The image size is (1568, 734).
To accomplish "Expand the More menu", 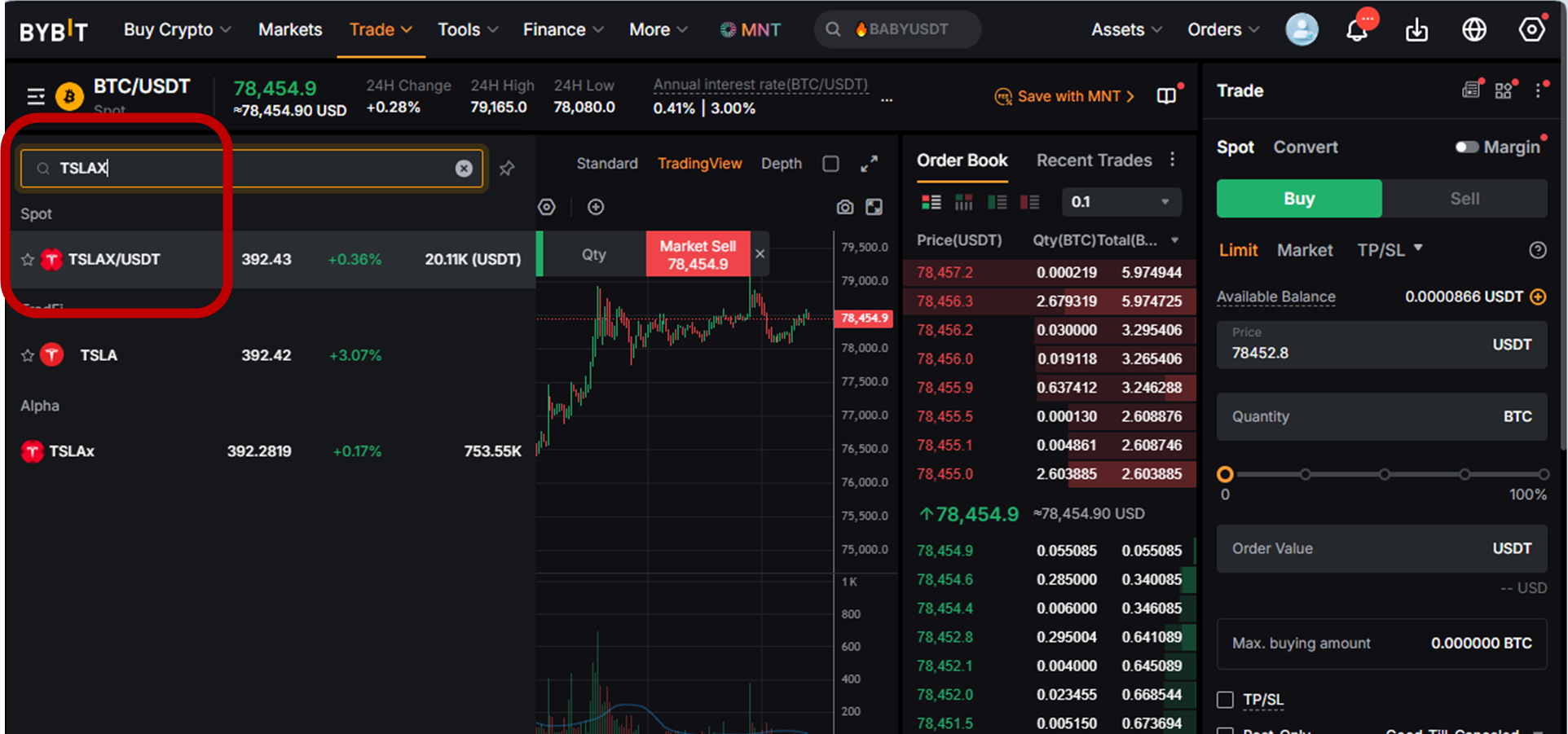I will [x=658, y=30].
